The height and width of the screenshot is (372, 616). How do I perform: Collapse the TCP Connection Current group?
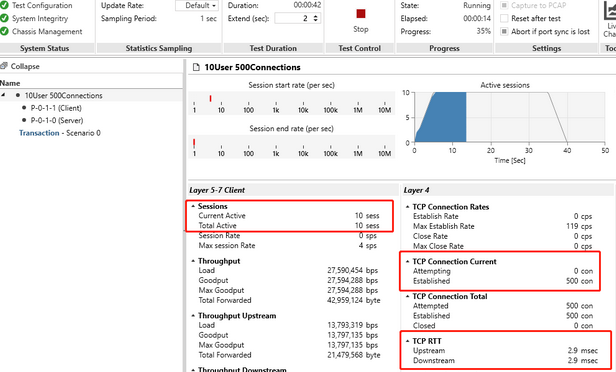tap(407, 262)
